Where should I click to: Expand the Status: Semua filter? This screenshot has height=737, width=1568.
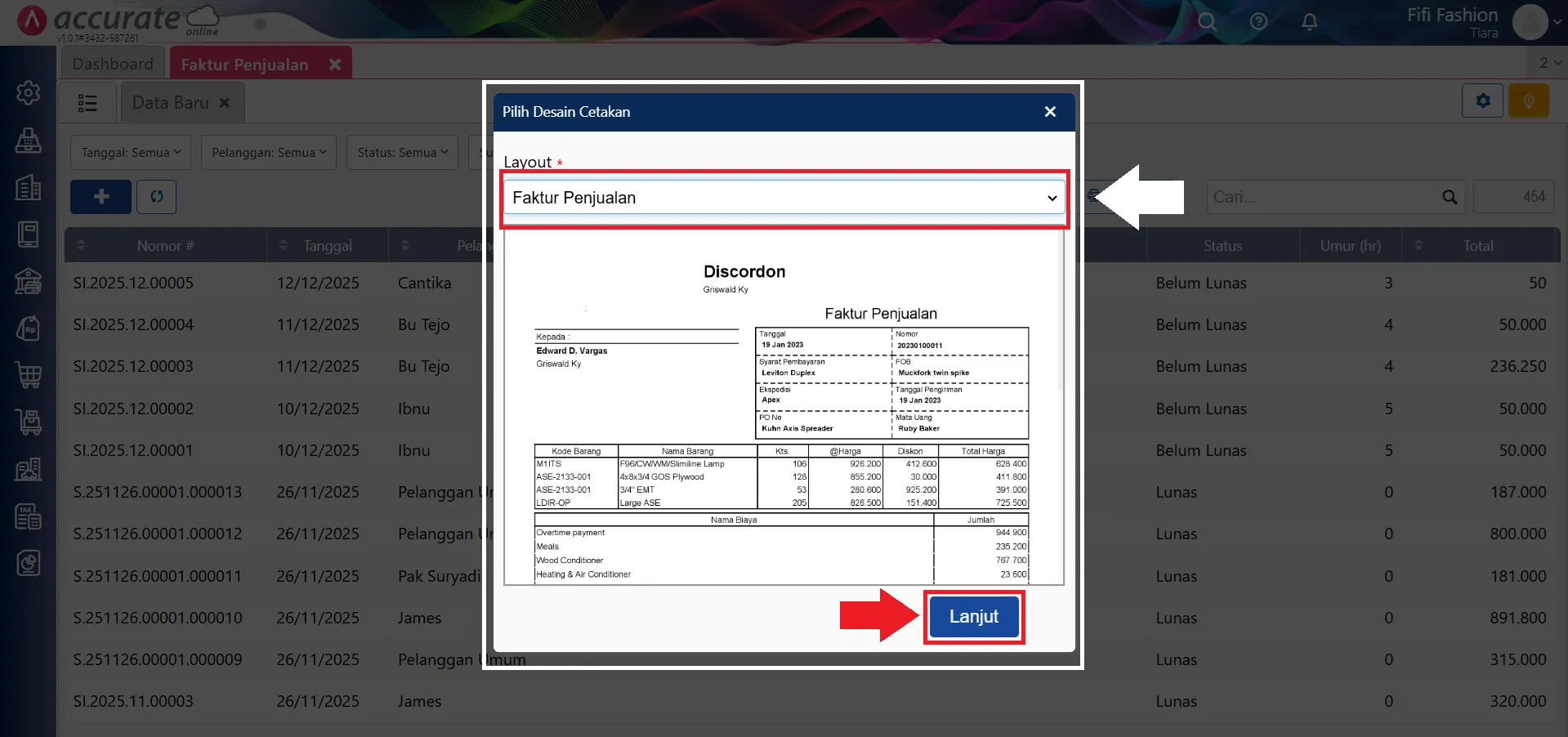click(402, 153)
